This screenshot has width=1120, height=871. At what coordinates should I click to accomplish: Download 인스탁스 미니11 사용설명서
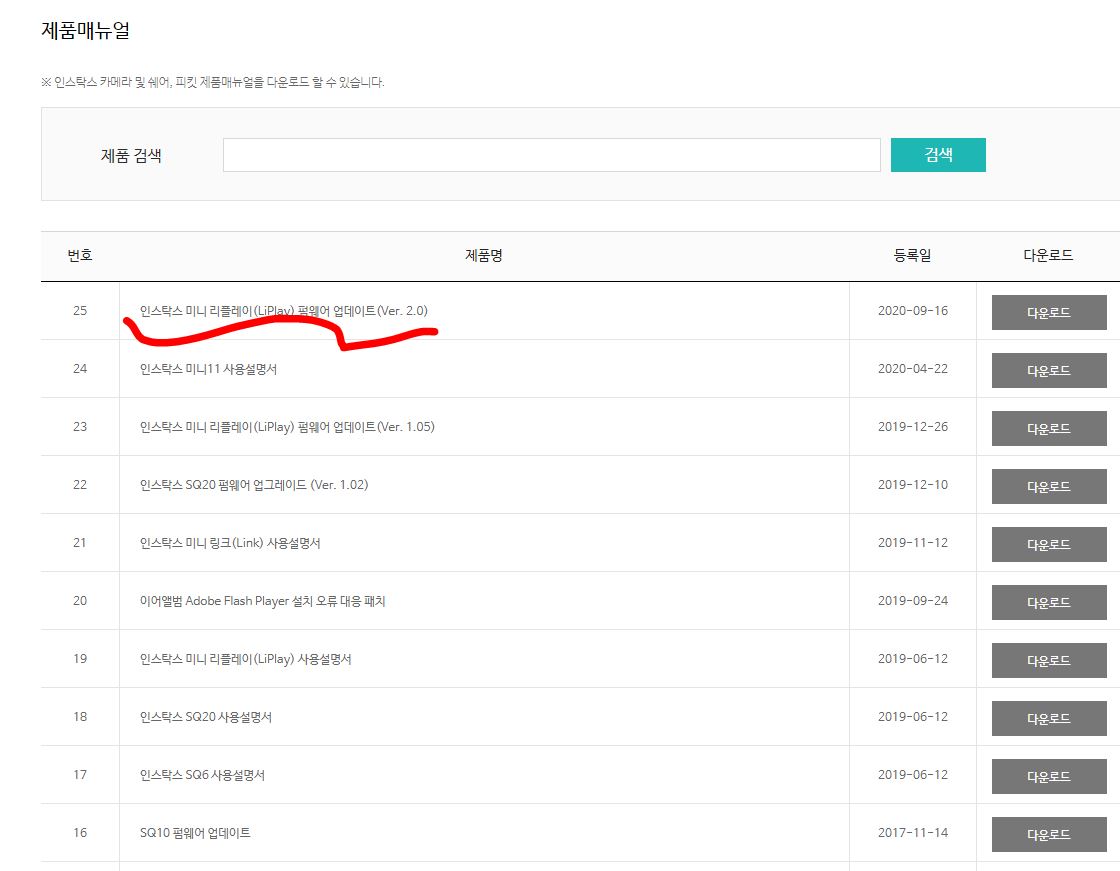tap(1049, 370)
